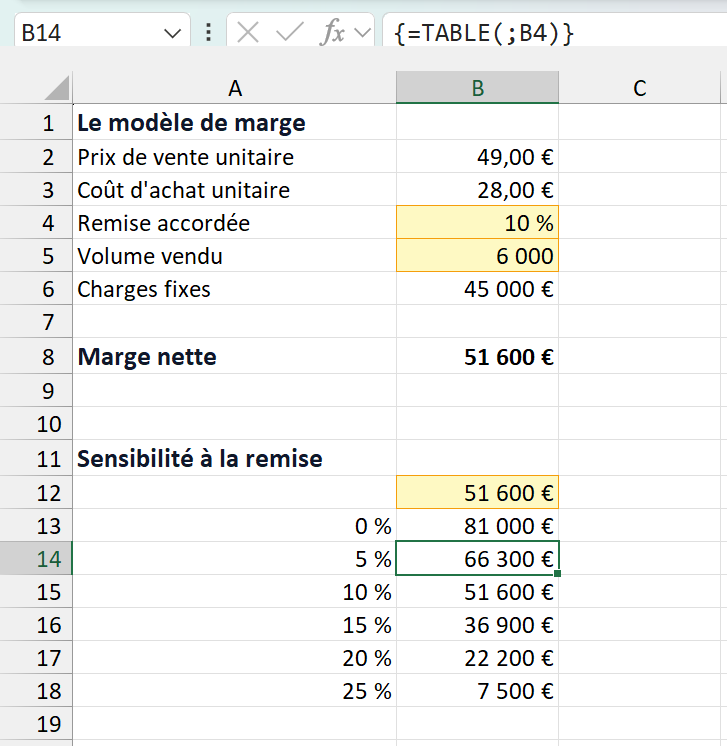The height and width of the screenshot is (746, 727).
Task: Click the cell with value 45 000 €
Action: click(x=477, y=289)
